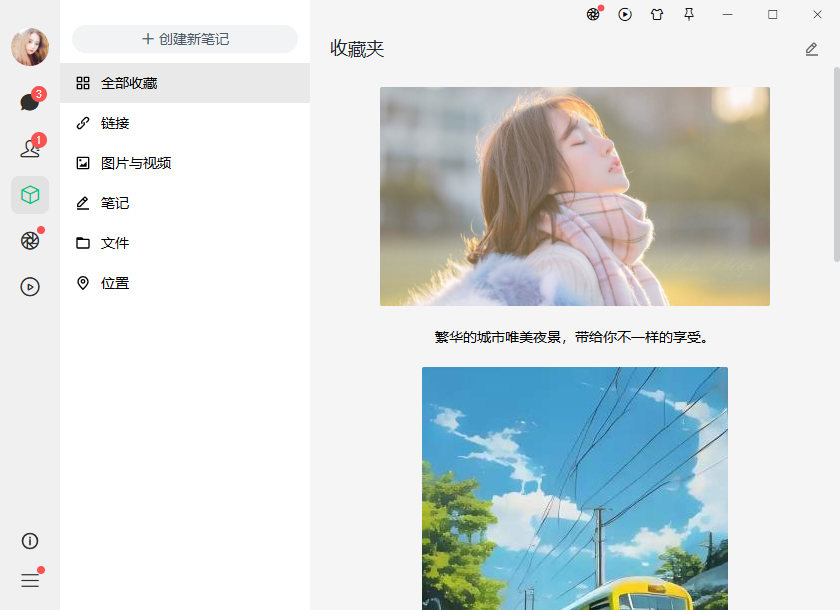Image resolution: width=840 pixels, height=610 pixels.
Task: Select the 链接 category
Action: [185, 123]
